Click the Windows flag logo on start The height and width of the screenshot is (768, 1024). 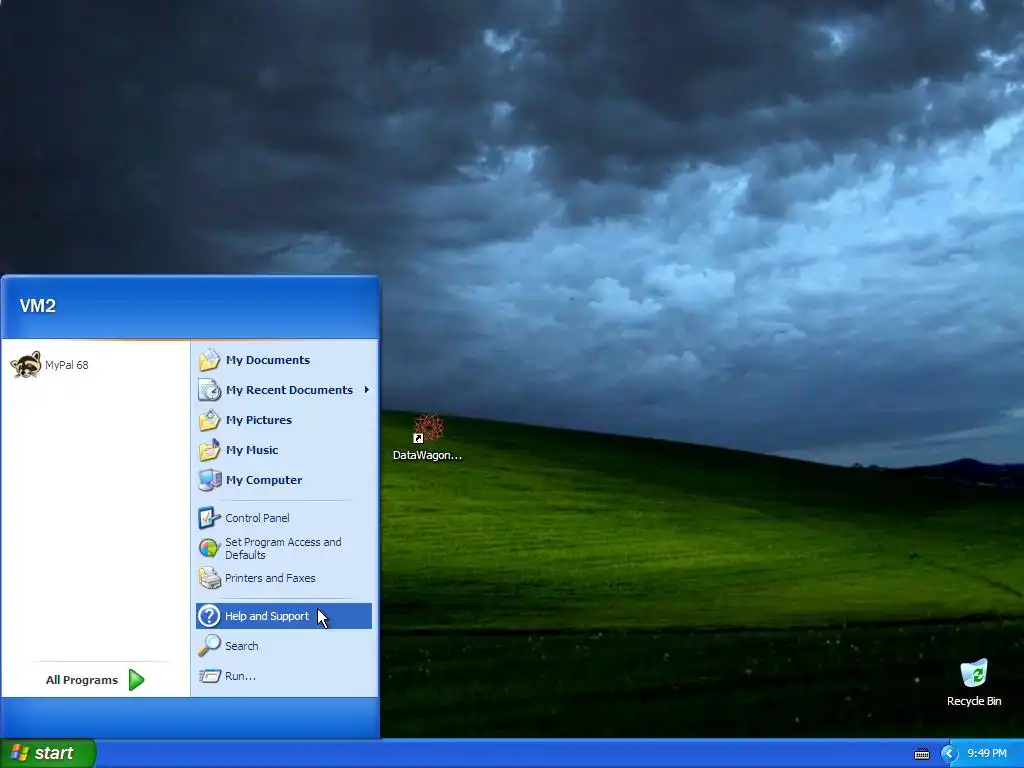click(20, 753)
